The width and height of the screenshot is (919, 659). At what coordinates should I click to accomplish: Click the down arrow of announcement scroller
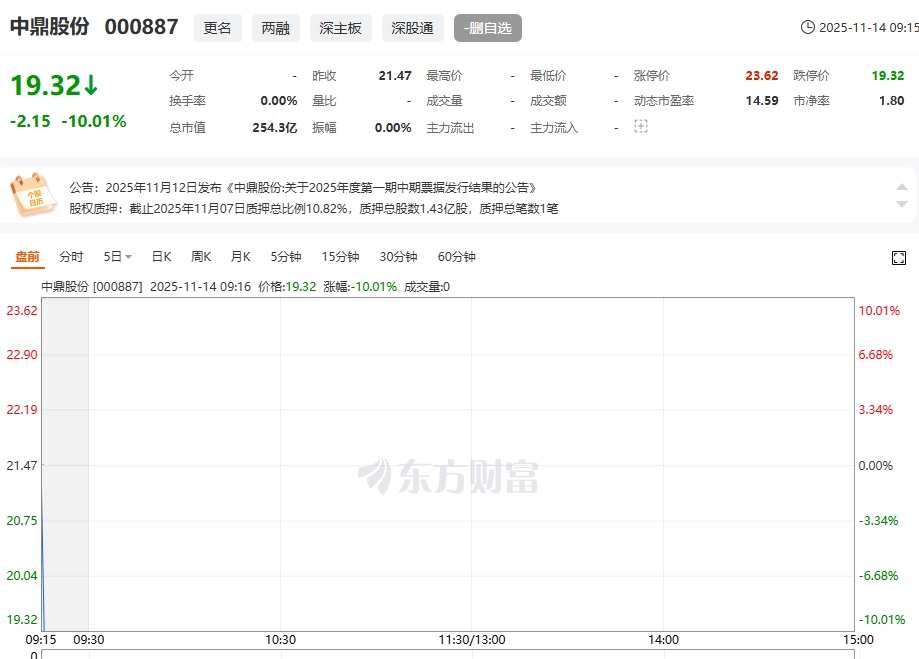902,204
